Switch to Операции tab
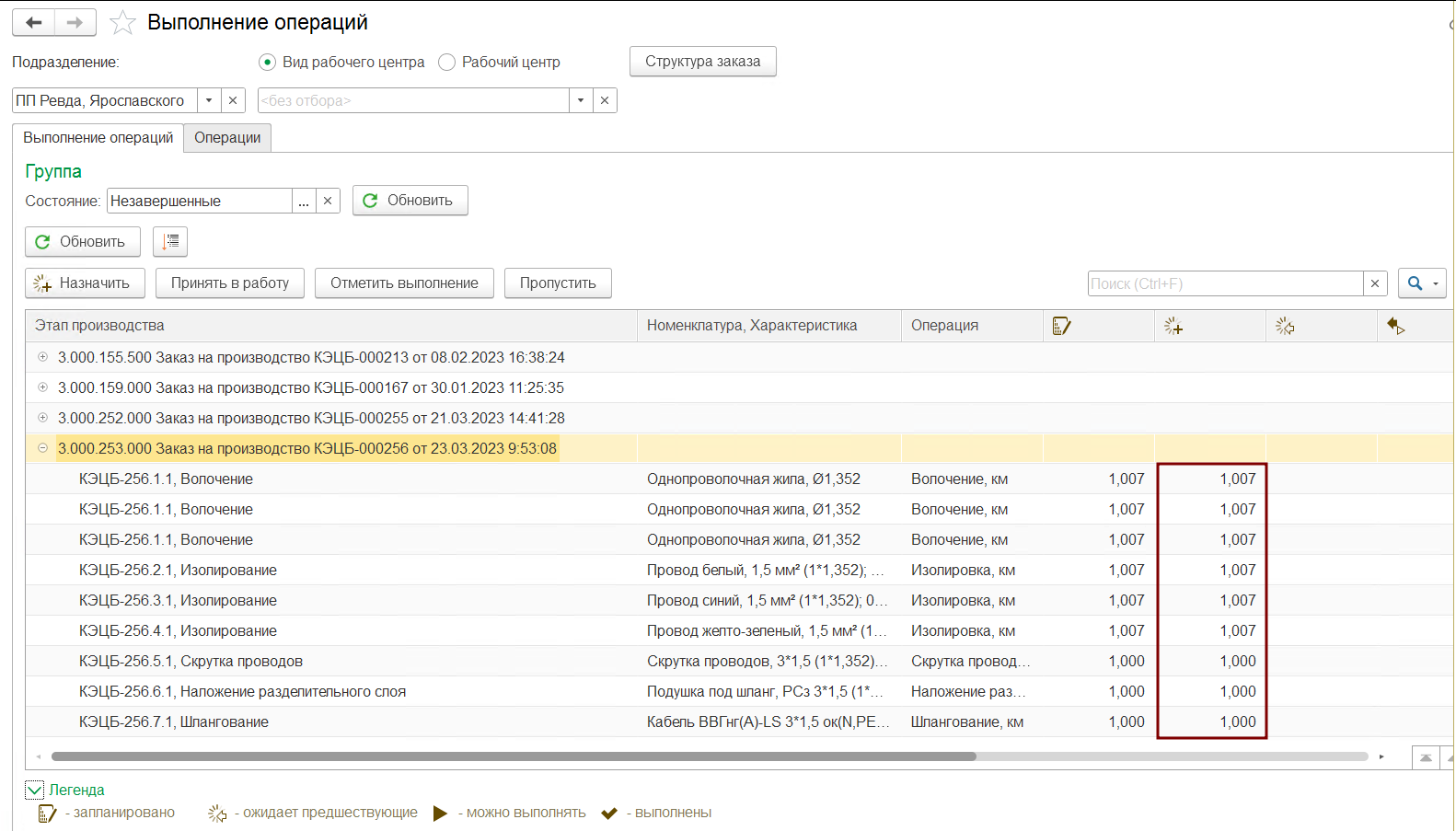This screenshot has width=1456, height=831. (227, 137)
